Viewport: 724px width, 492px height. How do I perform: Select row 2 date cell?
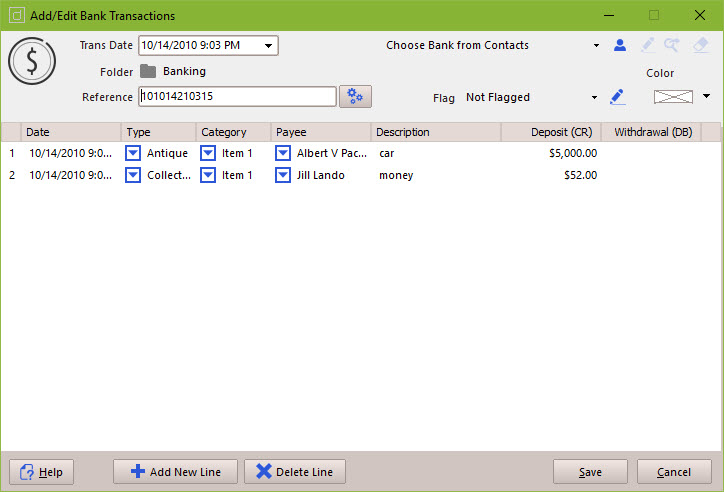(x=71, y=175)
